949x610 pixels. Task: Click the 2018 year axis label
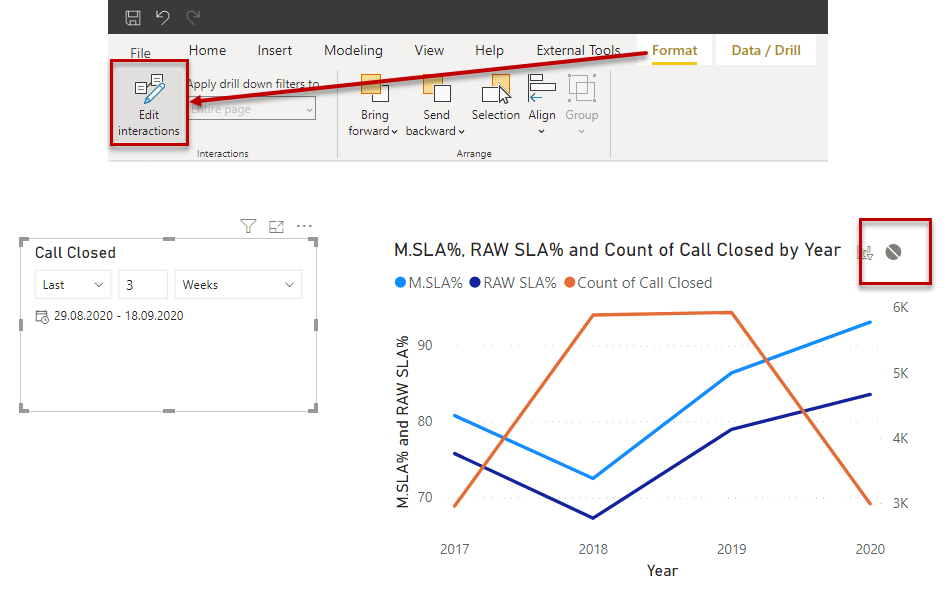593,549
